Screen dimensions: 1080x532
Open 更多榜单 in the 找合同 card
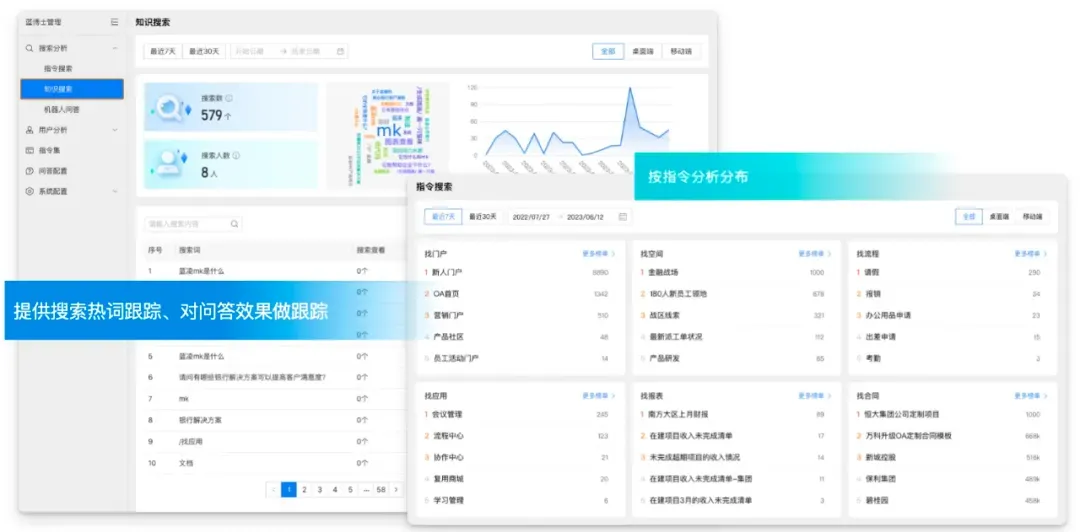(1030, 396)
